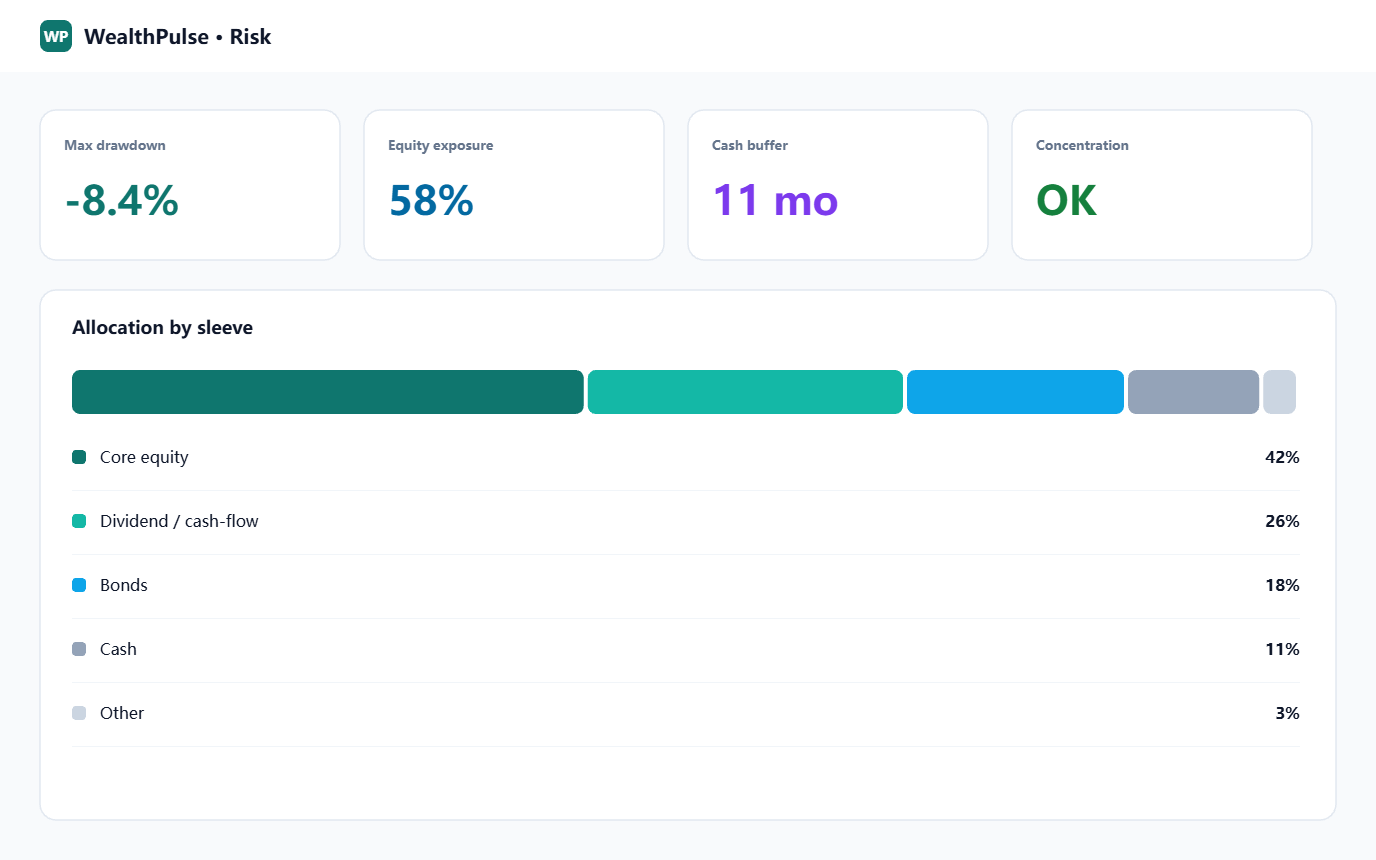Click the Core equity legend dot
The width and height of the screenshot is (1376, 860).
79,457
